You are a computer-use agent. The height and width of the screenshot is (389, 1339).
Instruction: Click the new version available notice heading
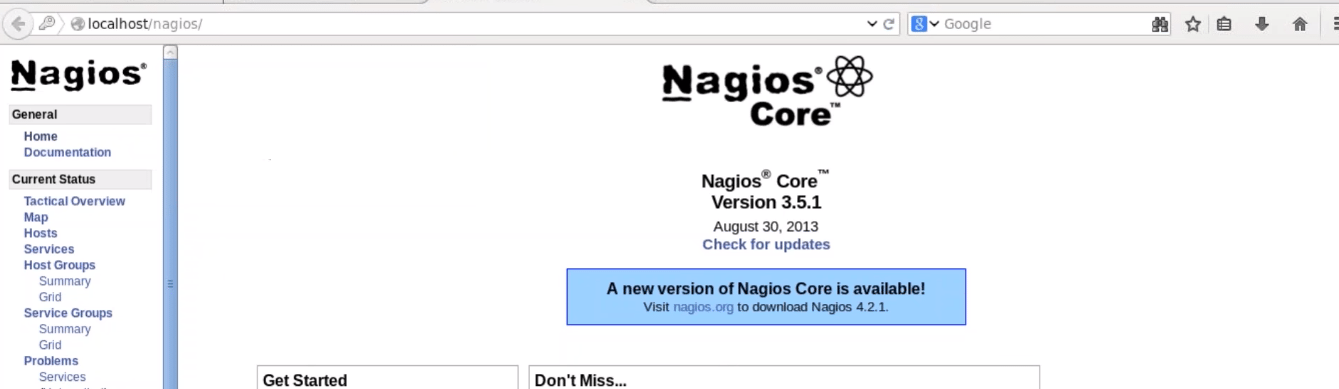(x=766, y=288)
